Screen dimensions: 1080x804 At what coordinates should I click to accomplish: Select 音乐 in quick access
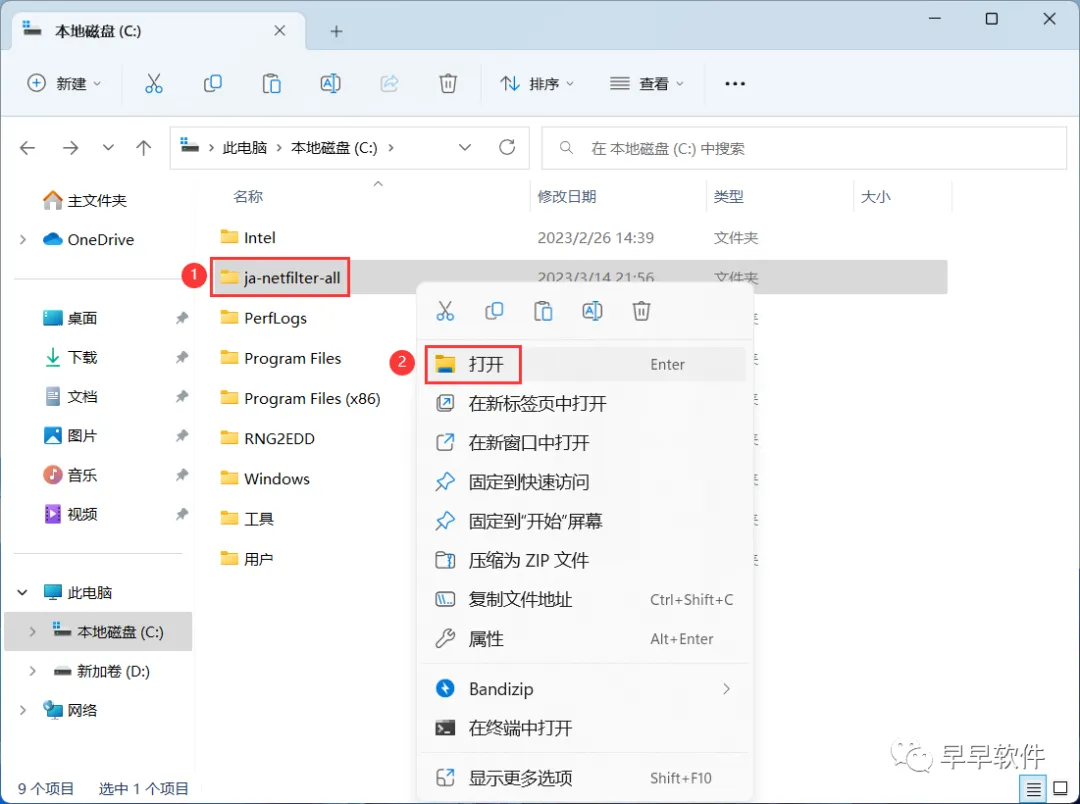tap(71, 475)
